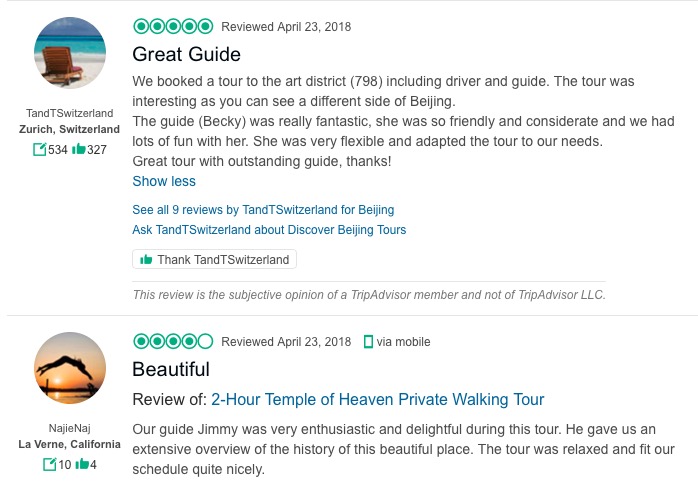Click thumbs-up icon in Thank TandTSwitzerland button
The image size is (698, 487).
pos(146,260)
